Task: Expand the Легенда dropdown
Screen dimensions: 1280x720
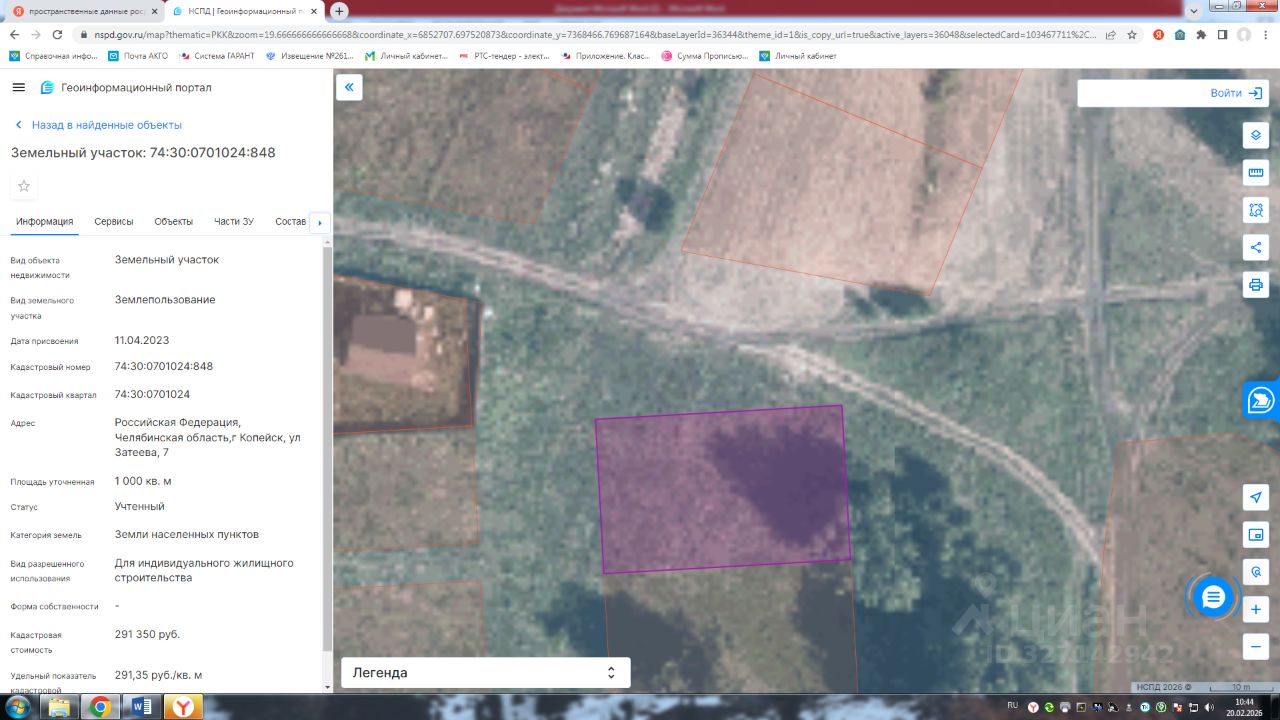Action: tap(485, 673)
